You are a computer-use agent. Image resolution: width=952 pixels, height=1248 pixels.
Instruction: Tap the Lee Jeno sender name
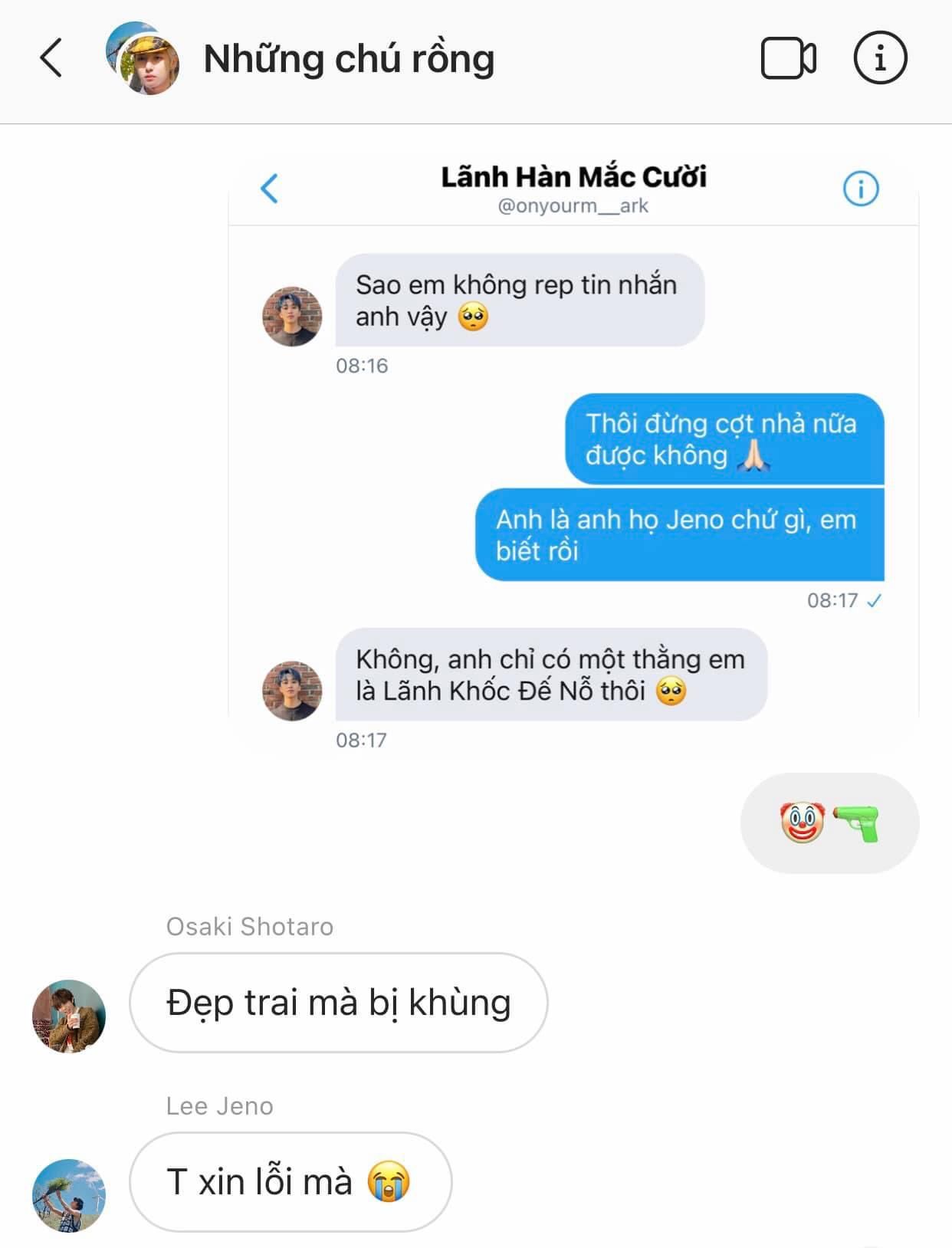pos(220,1106)
